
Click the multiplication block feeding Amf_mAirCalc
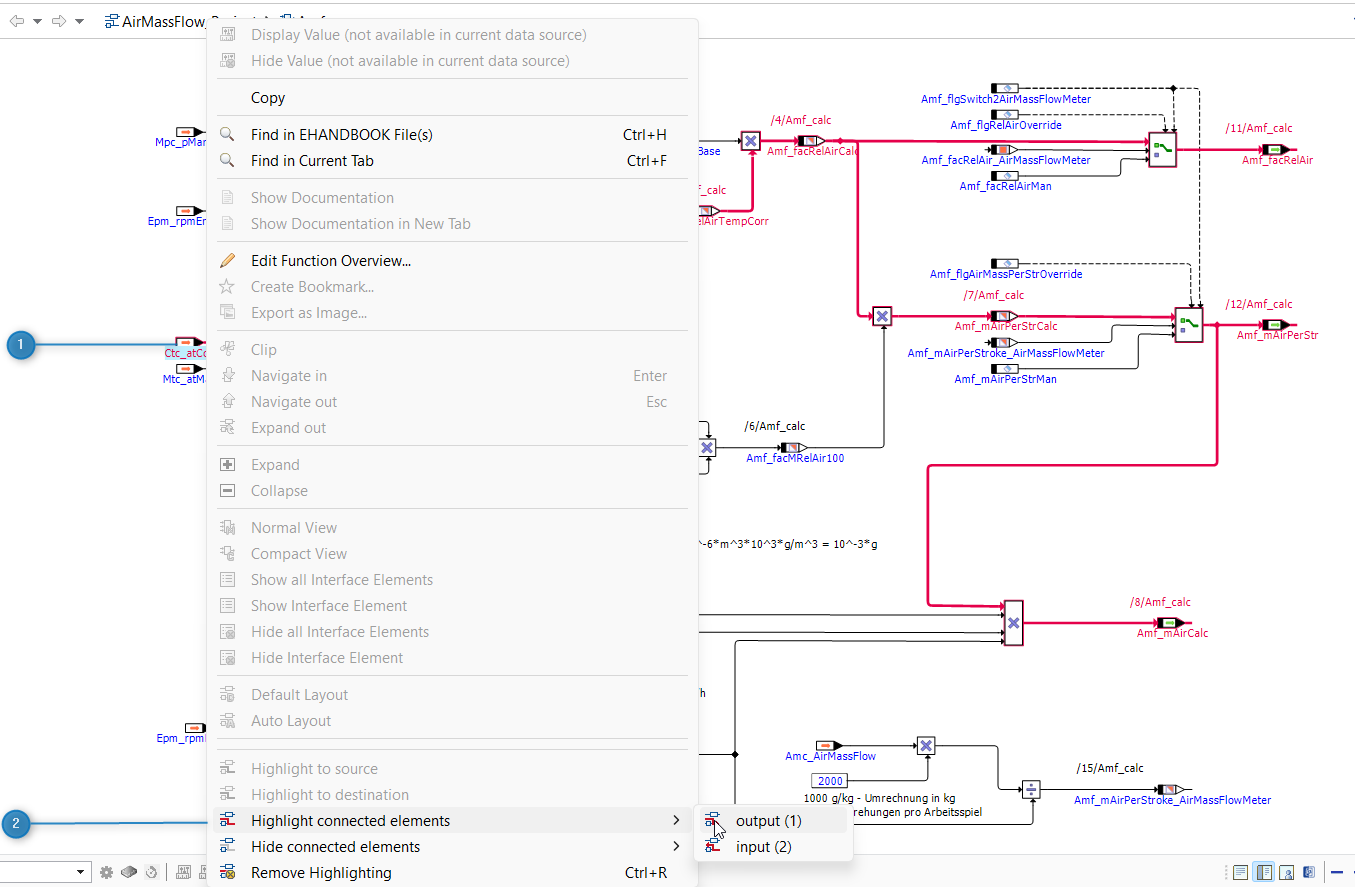coord(1013,623)
